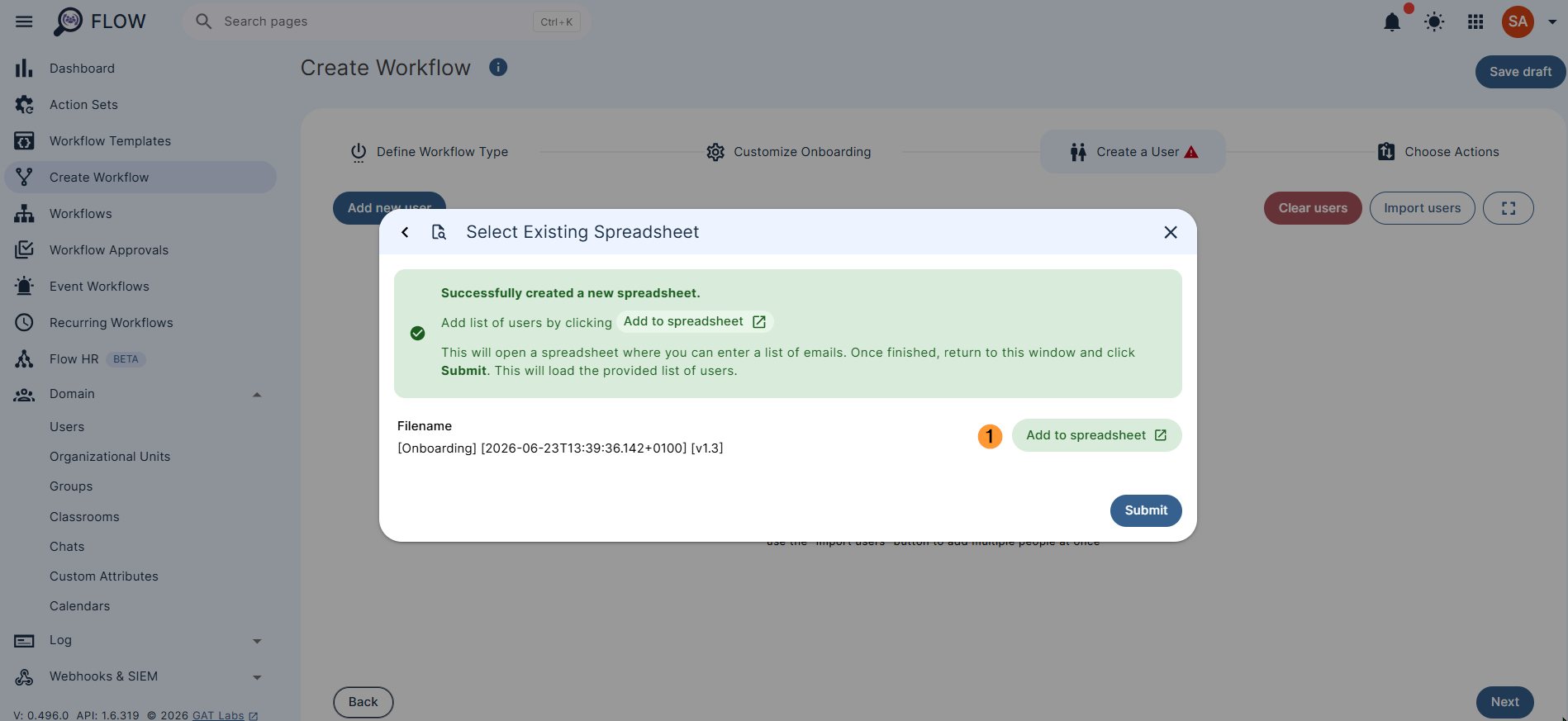This screenshot has height=721, width=1568.
Task: Go back with dialog chevron arrow
Action: tap(405, 232)
